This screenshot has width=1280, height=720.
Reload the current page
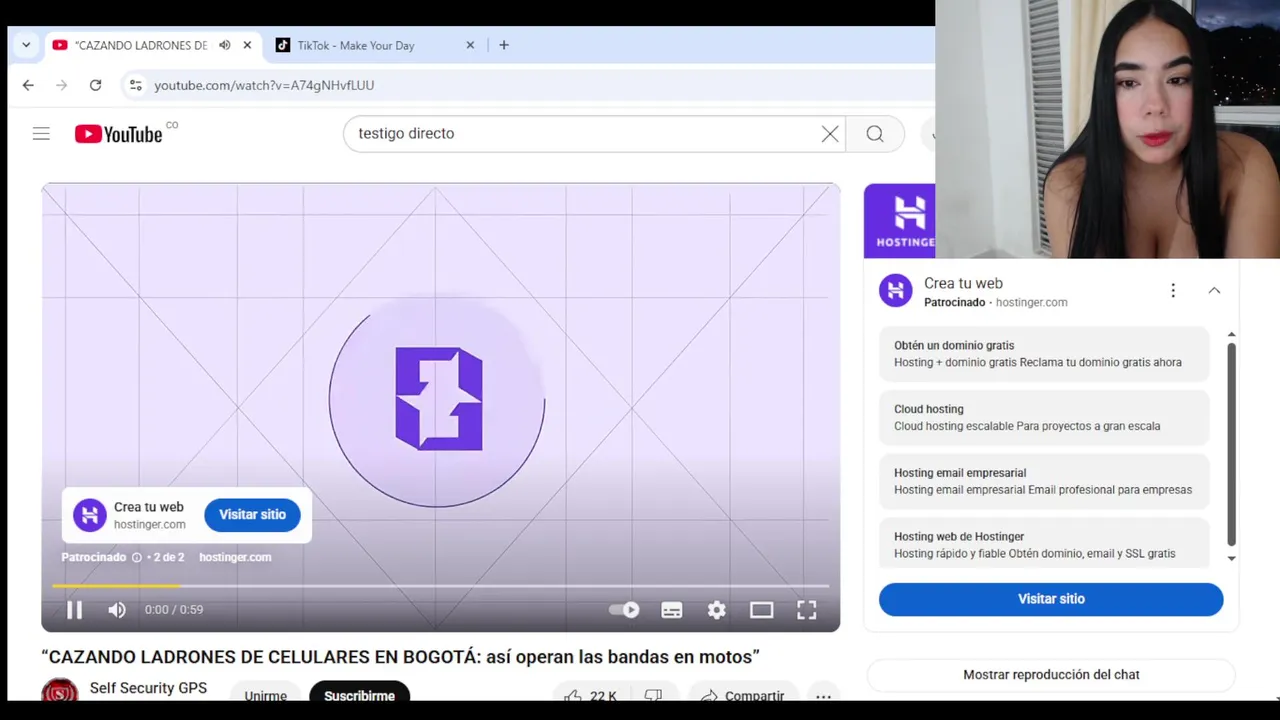coord(95,85)
